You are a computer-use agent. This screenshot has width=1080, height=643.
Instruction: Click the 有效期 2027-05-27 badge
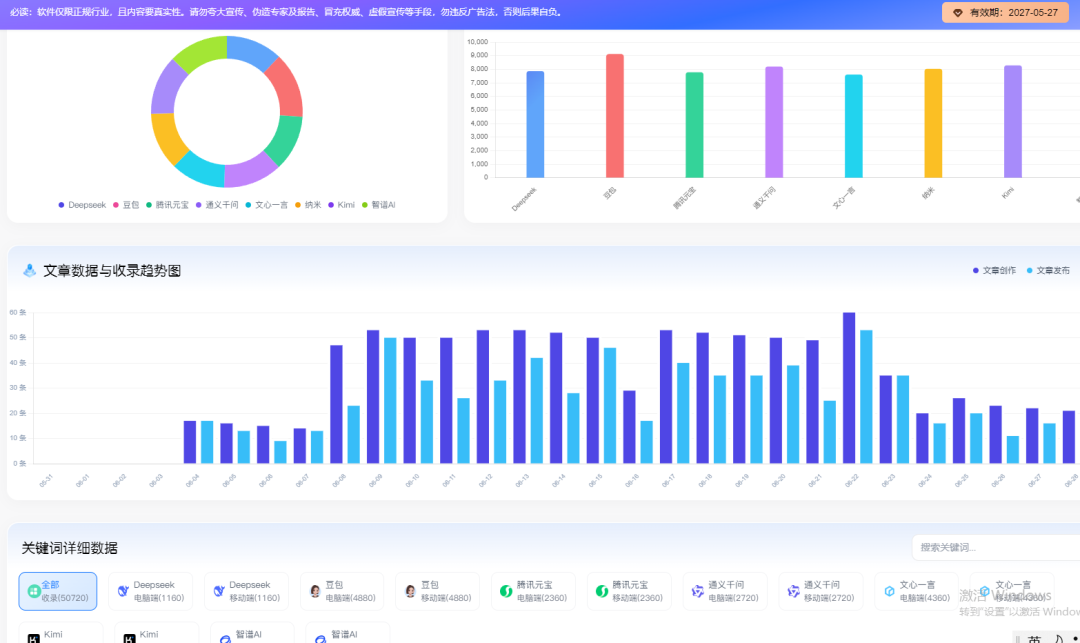[1005, 12]
